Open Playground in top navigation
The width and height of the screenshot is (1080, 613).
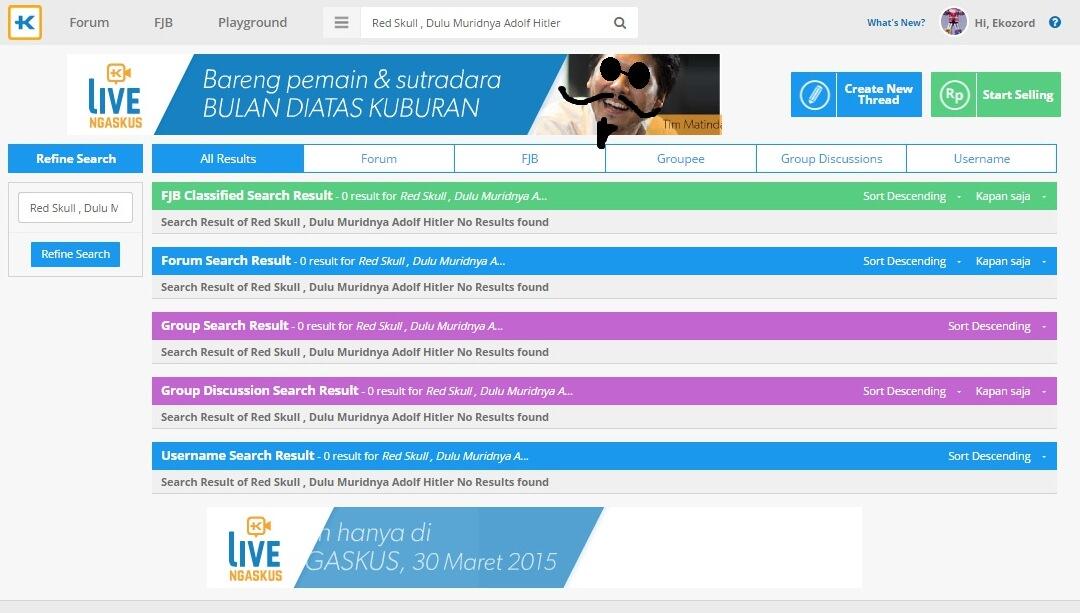tap(253, 23)
